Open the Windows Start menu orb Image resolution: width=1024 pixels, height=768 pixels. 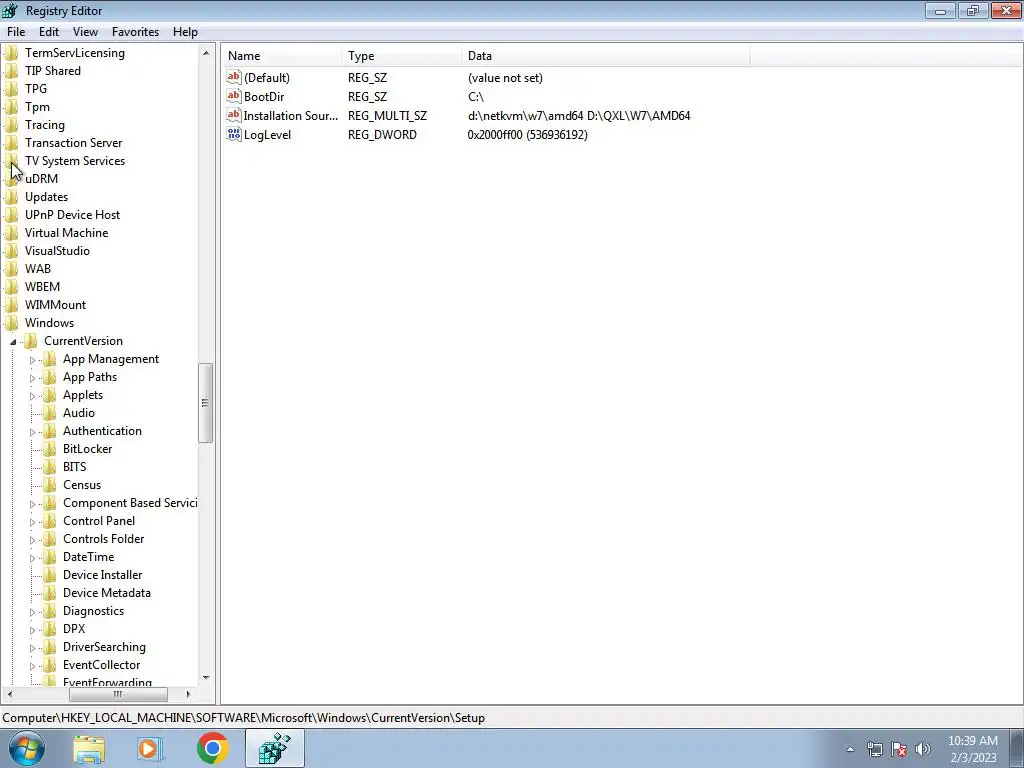point(27,748)
